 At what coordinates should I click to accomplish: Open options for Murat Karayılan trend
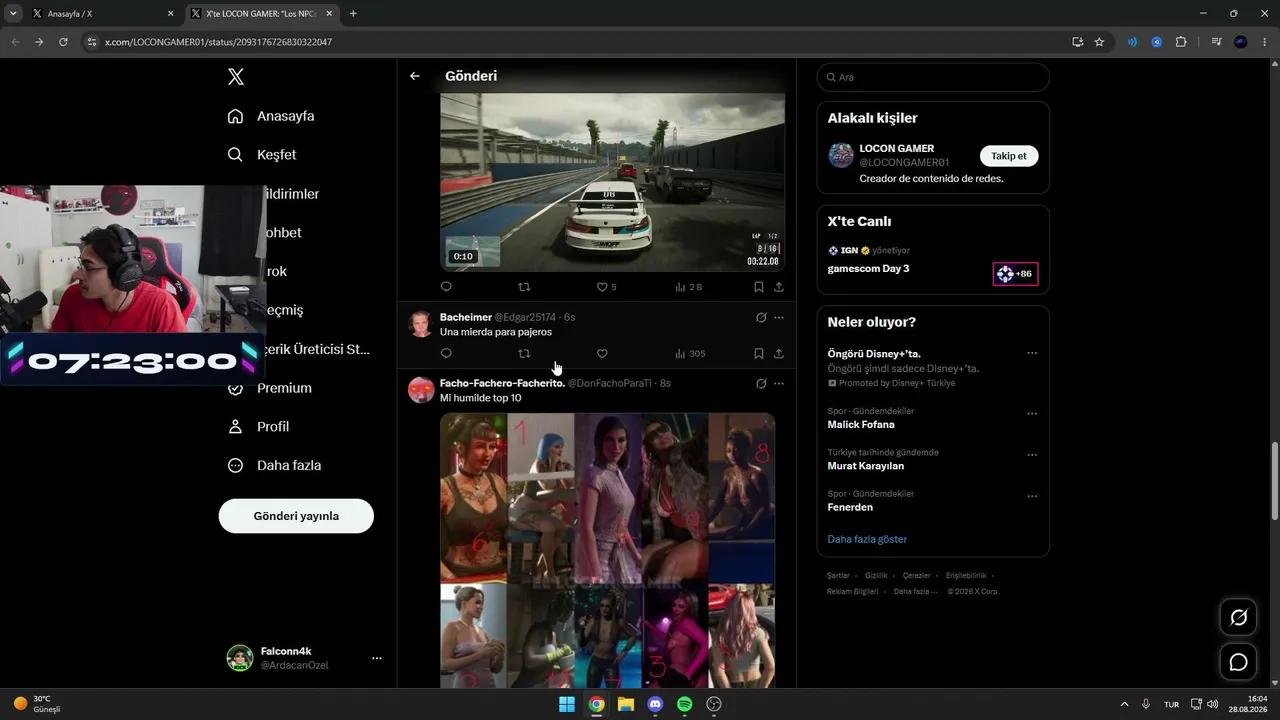(1032, 455)
